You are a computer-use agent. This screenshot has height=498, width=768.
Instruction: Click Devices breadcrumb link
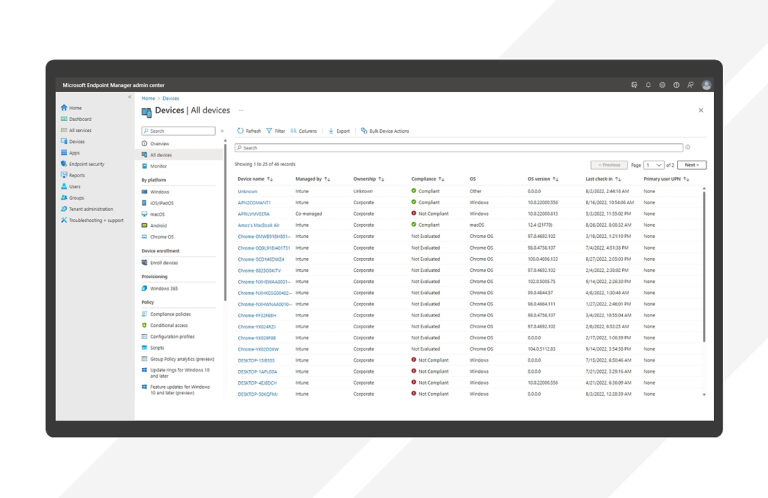click(171, 98)
